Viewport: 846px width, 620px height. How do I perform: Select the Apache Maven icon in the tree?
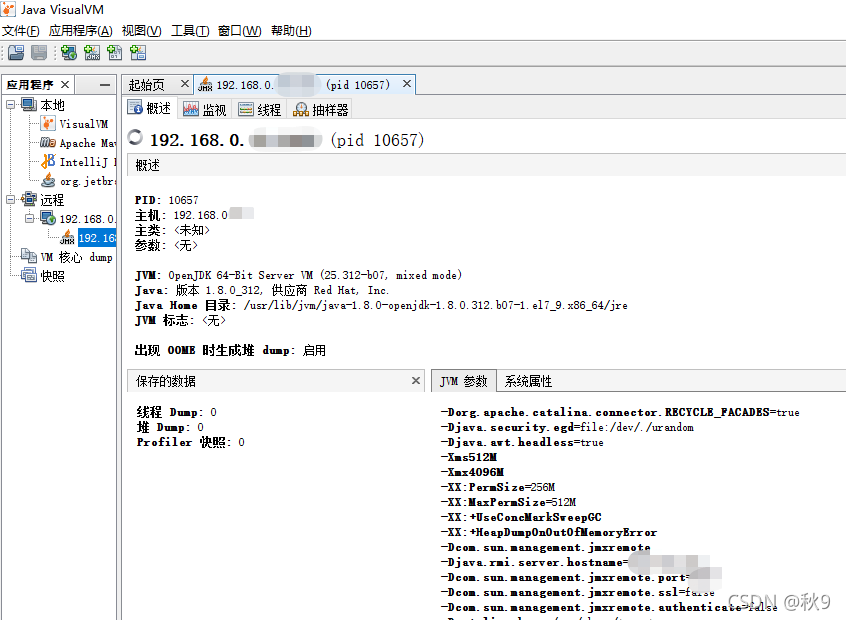coord(48,142)
